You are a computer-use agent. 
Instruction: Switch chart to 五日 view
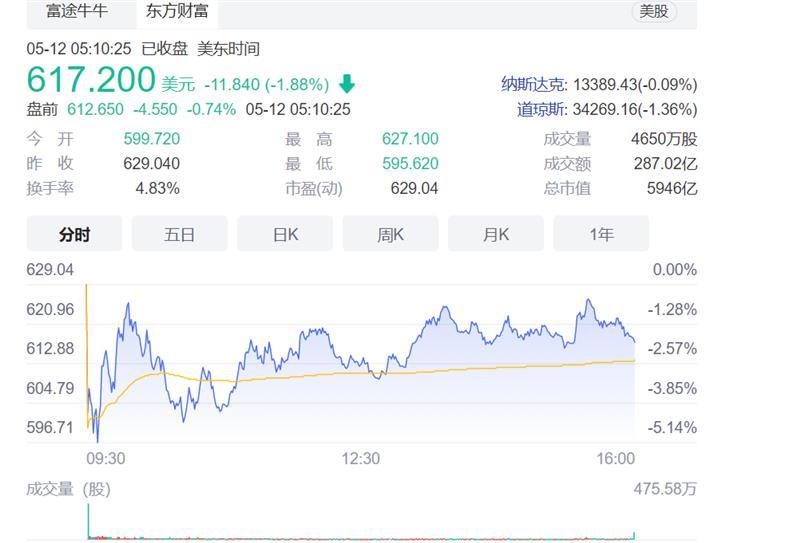(180, 234)
